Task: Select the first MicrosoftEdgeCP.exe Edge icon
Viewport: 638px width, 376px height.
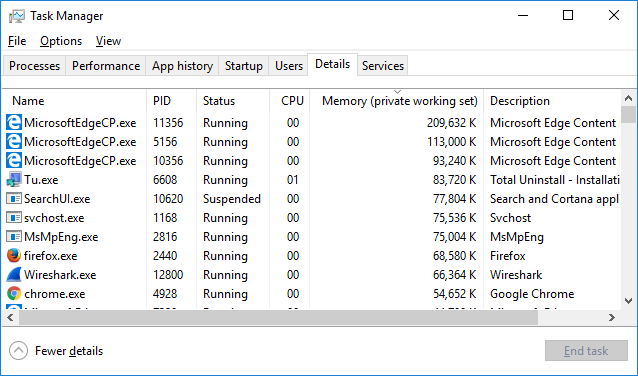Action: tap(13, 123)
